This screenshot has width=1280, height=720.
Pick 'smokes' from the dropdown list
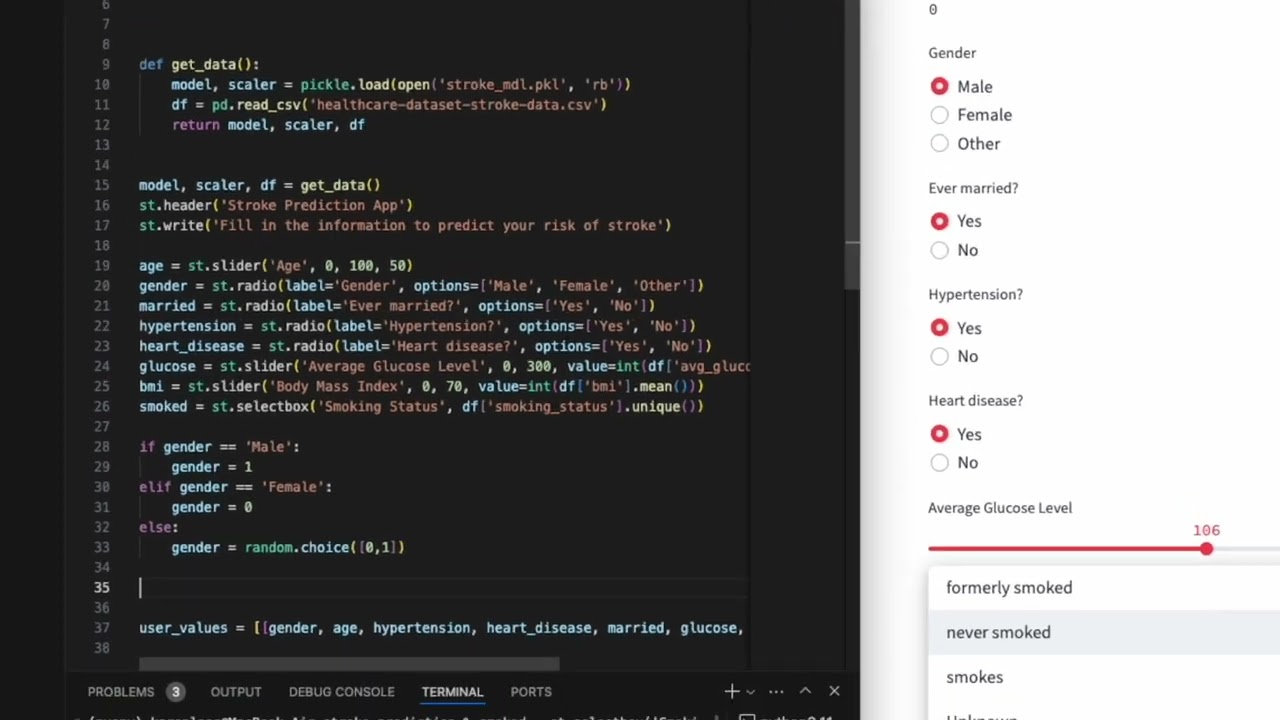pyautogui.click(x=1104, y=677)
